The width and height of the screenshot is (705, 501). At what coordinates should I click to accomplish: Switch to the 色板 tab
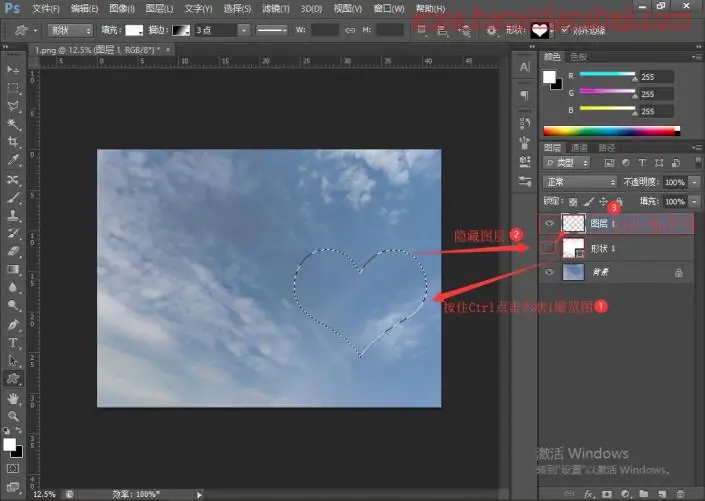(578, 57)
